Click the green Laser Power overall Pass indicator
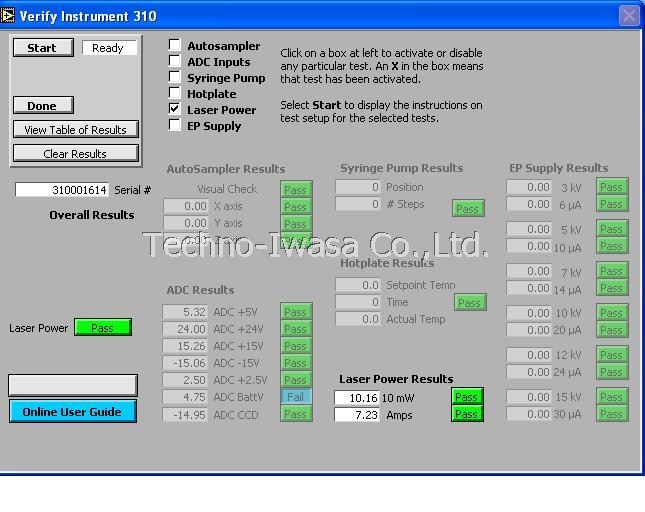Image resolution: width=645 pixels, height=512 pixels. (102, 328)
